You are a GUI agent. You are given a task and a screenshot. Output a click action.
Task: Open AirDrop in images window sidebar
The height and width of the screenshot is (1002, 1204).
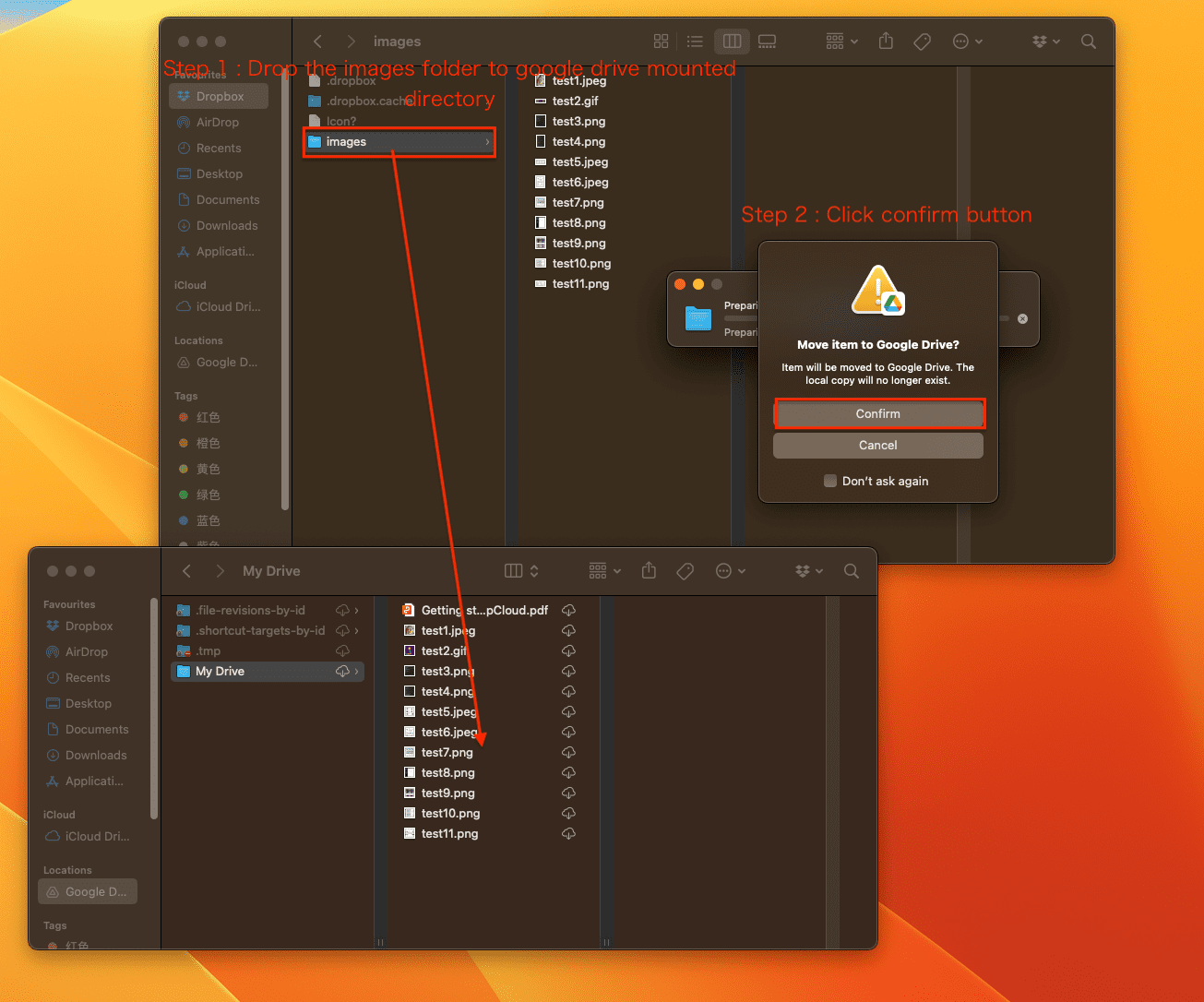click(219, 122)
